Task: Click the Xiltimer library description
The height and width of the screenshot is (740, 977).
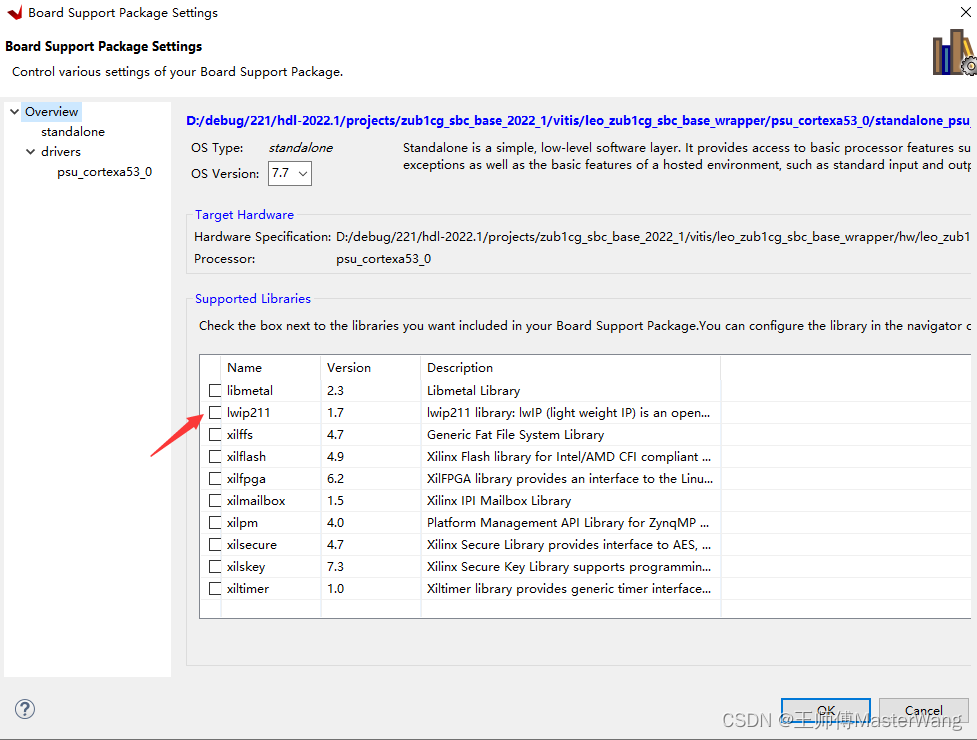Action: pos(569,589)
